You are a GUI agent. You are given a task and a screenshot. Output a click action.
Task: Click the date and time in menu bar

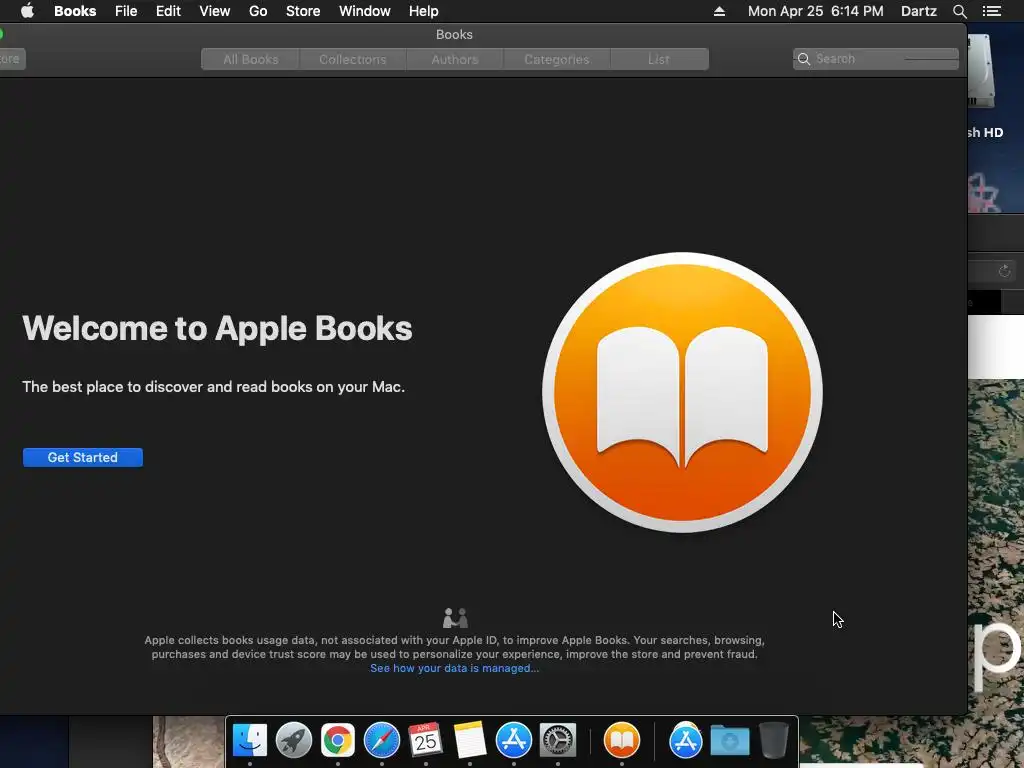click(816, 11)
